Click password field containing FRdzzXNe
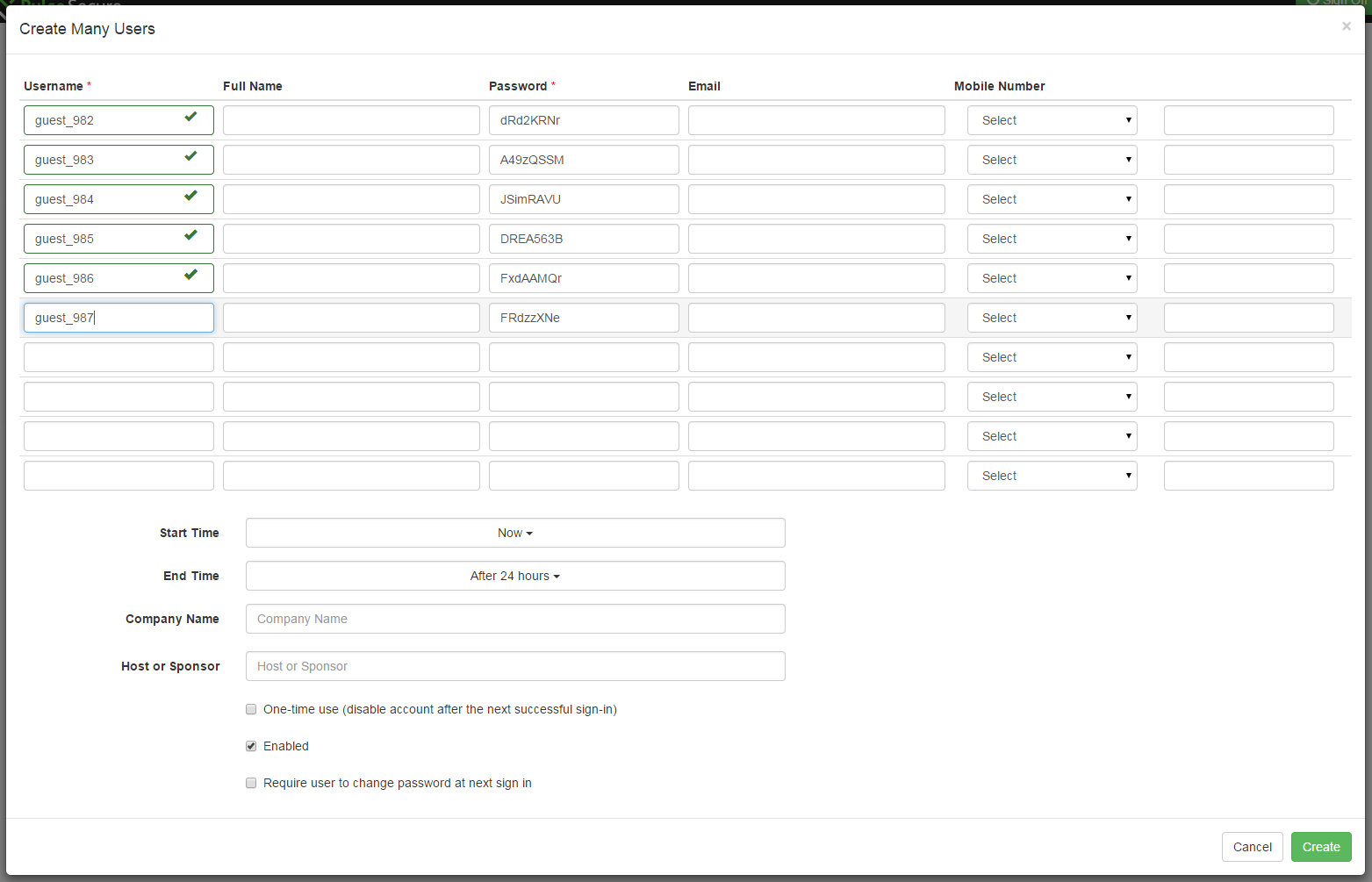 click(x=584, y=318)
